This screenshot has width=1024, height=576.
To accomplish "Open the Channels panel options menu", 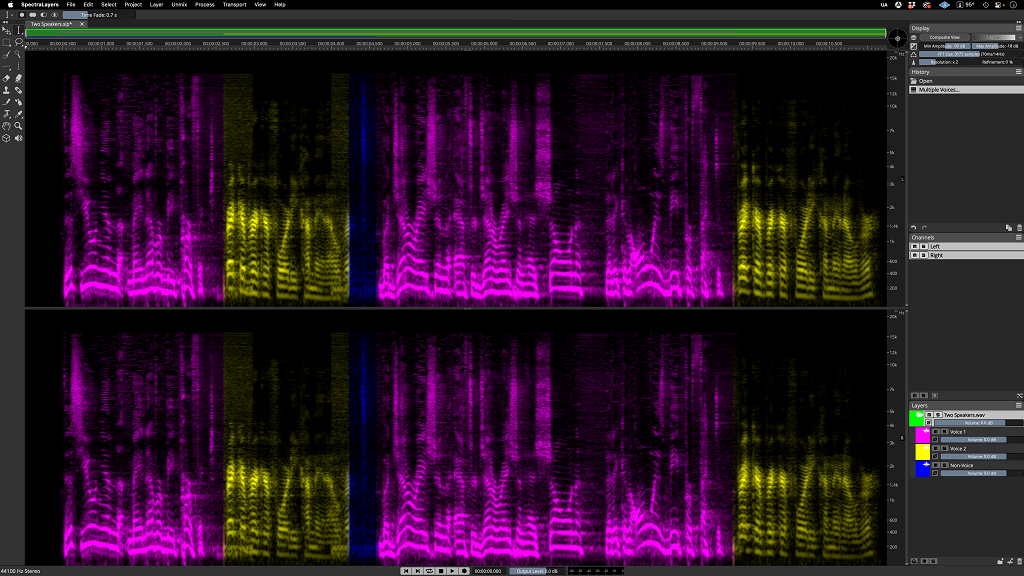I will coord(1018,237).
